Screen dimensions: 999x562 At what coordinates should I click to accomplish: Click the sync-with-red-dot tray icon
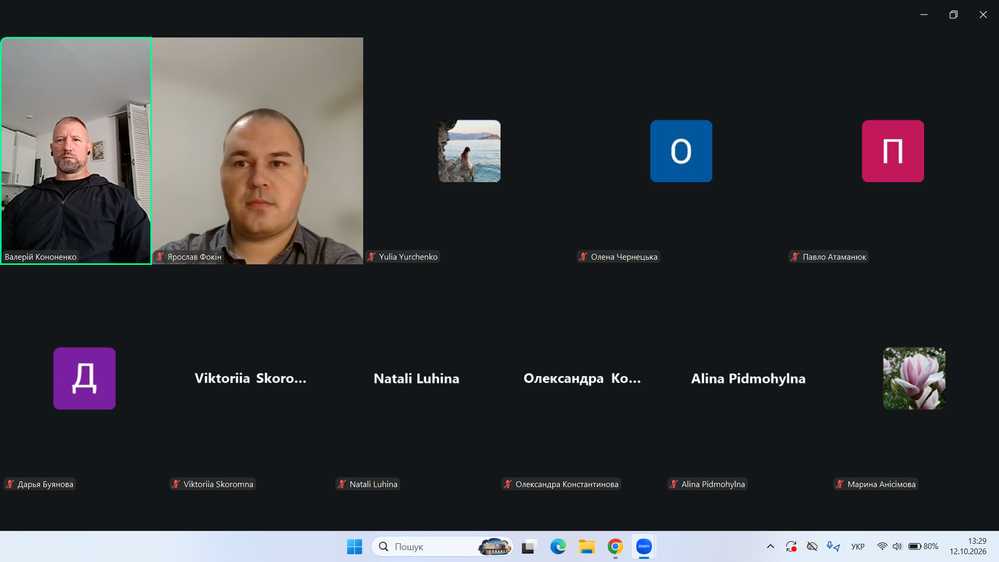click(791, 547)
